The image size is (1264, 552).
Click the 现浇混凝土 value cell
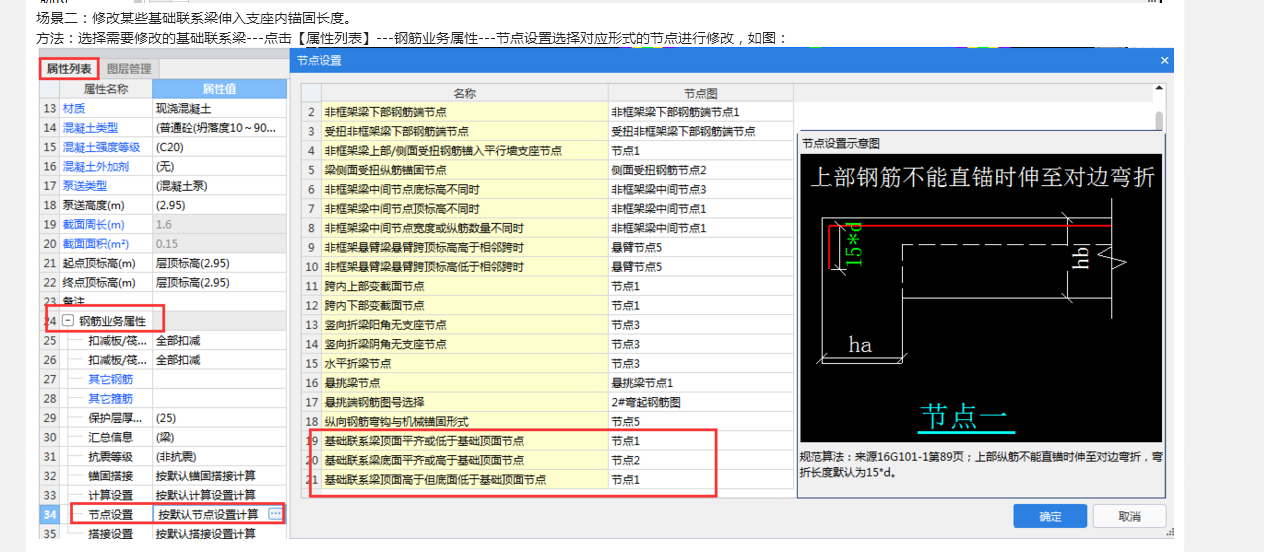tap(219, 108)
